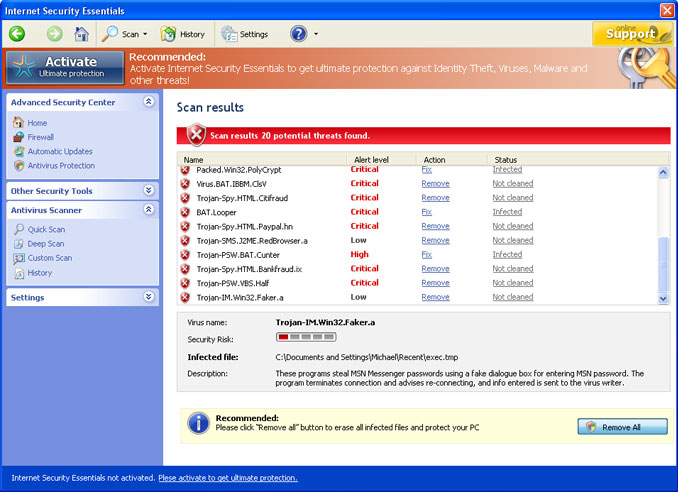The height and width of the screenshot is (492, 678).
Task: Click Remove for Virus.BAT.IBBM.ClsV
Action: 435,184
